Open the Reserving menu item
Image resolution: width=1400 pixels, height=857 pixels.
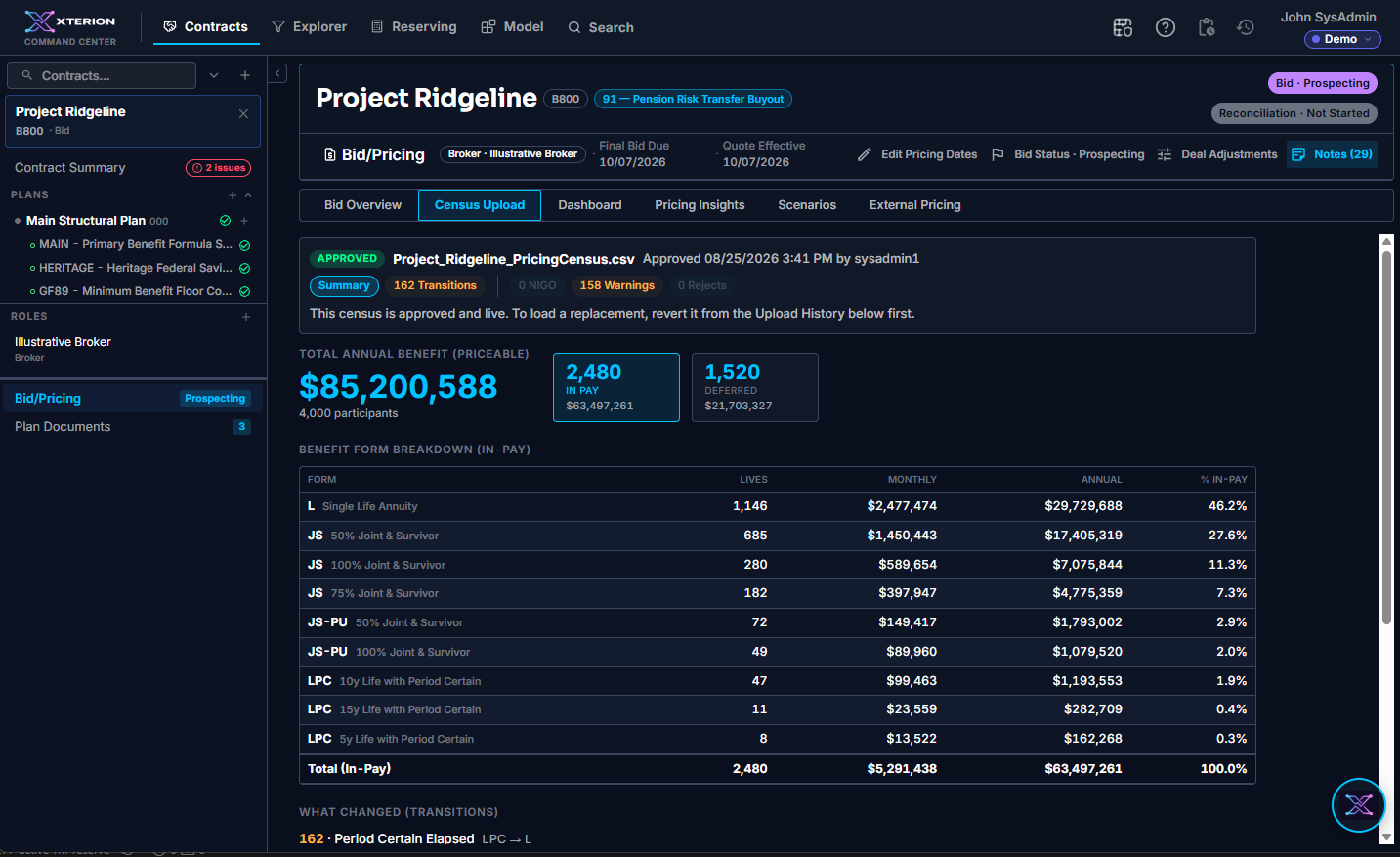[x=413, y=27]
